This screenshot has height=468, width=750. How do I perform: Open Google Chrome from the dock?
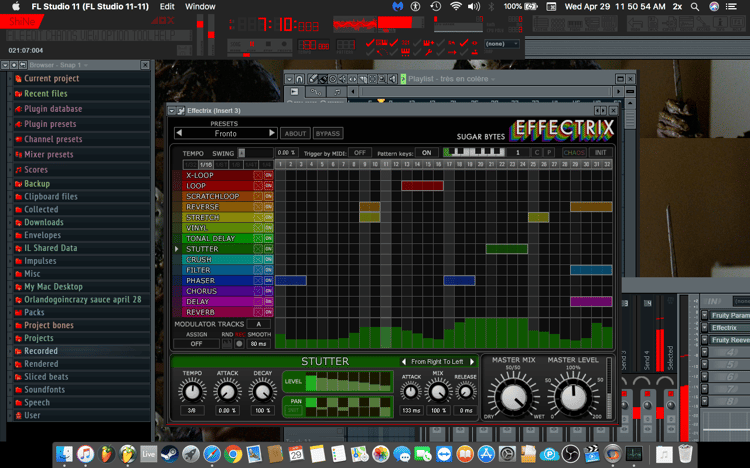232,454
